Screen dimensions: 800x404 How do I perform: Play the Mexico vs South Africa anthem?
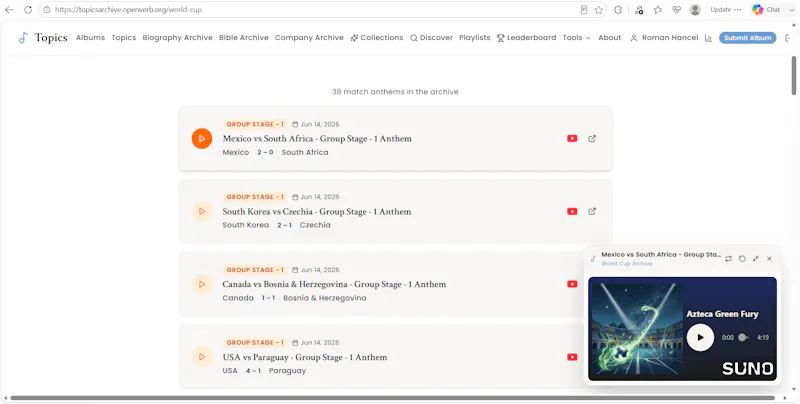point(202,138)
